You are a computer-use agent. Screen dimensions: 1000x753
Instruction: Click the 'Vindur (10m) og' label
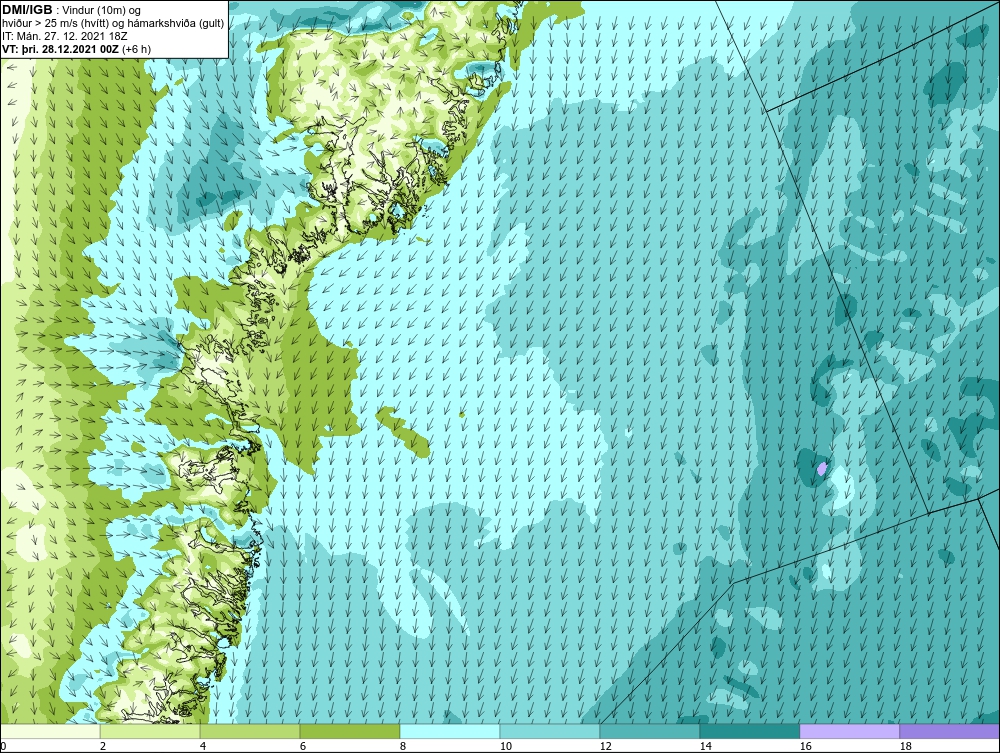coord(103,10)
